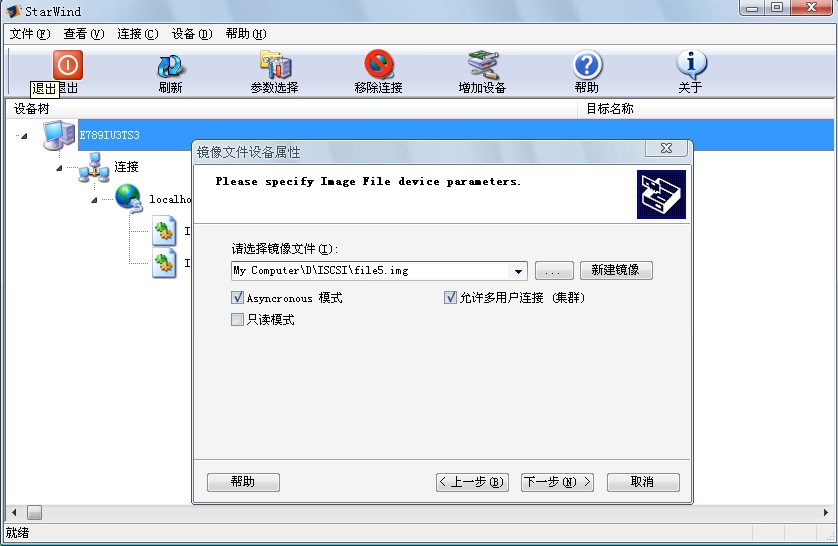Open the 查看(V) menu

84,34
